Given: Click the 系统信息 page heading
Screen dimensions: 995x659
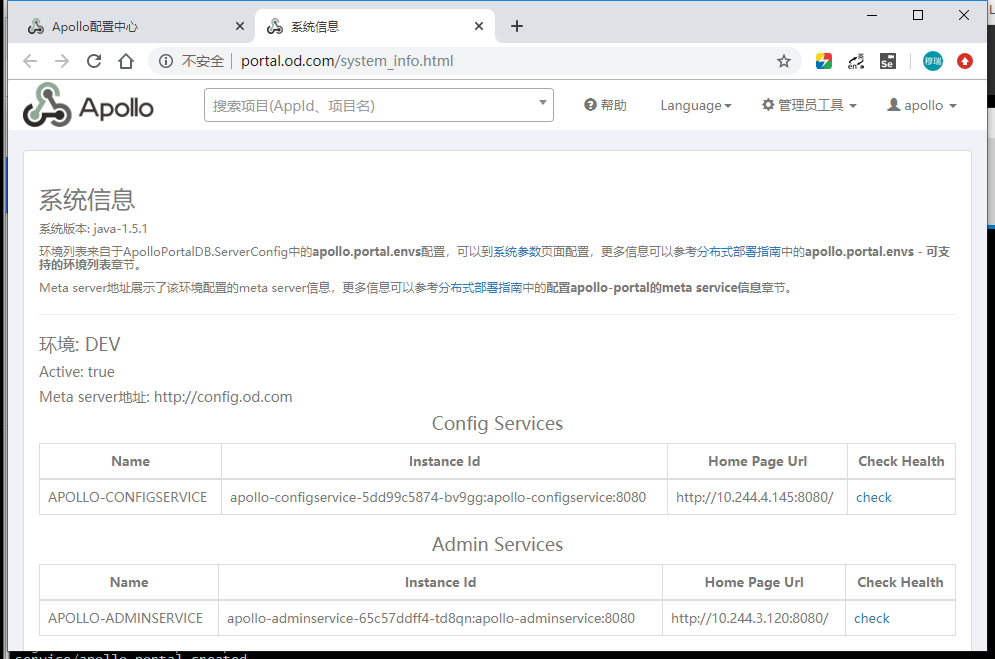Looking at the screenshot, I should tap(87, 200).
